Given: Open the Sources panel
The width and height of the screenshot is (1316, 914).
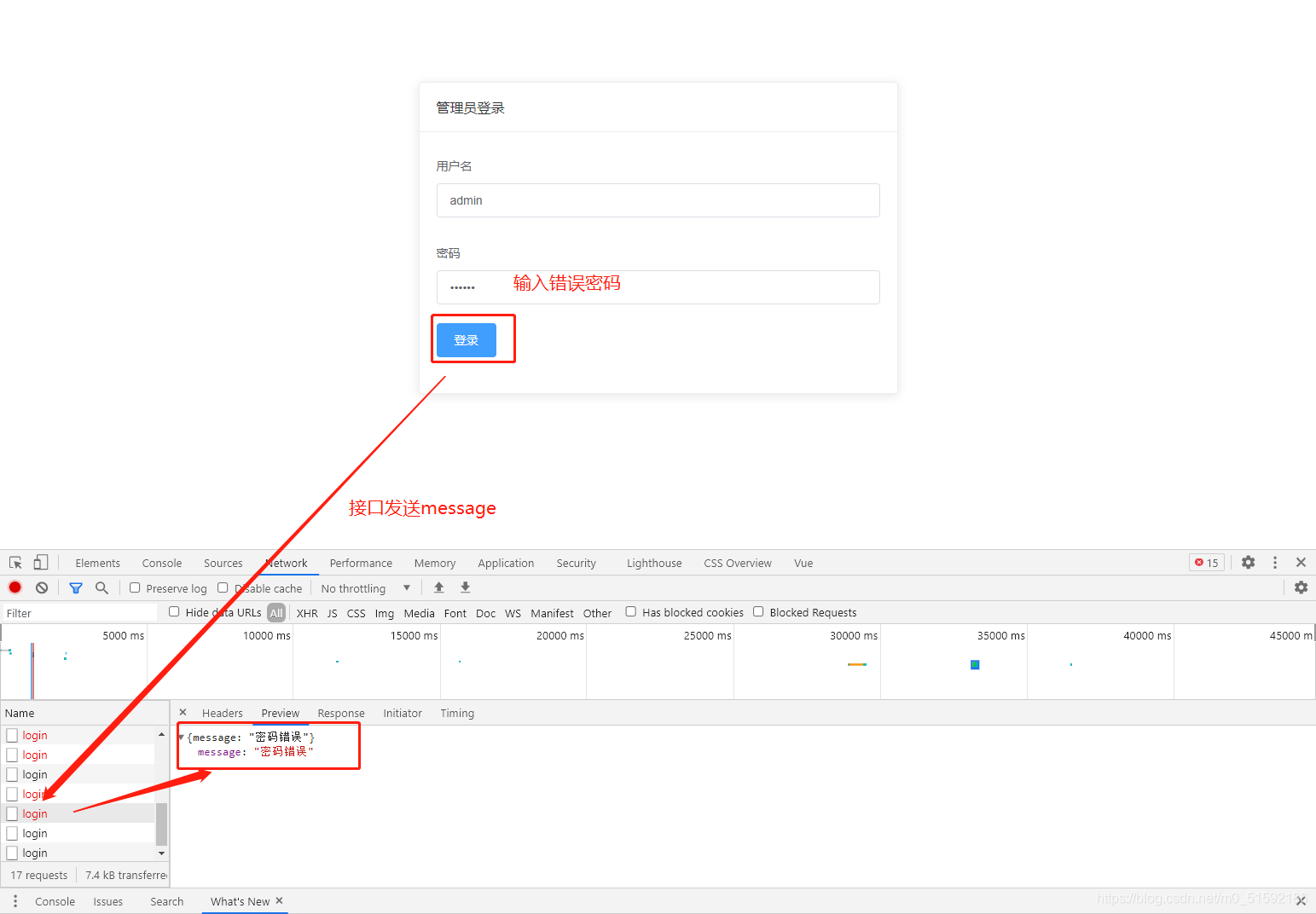Looking at the screenshot, I should pyautogui.click(x=223, y=564).
